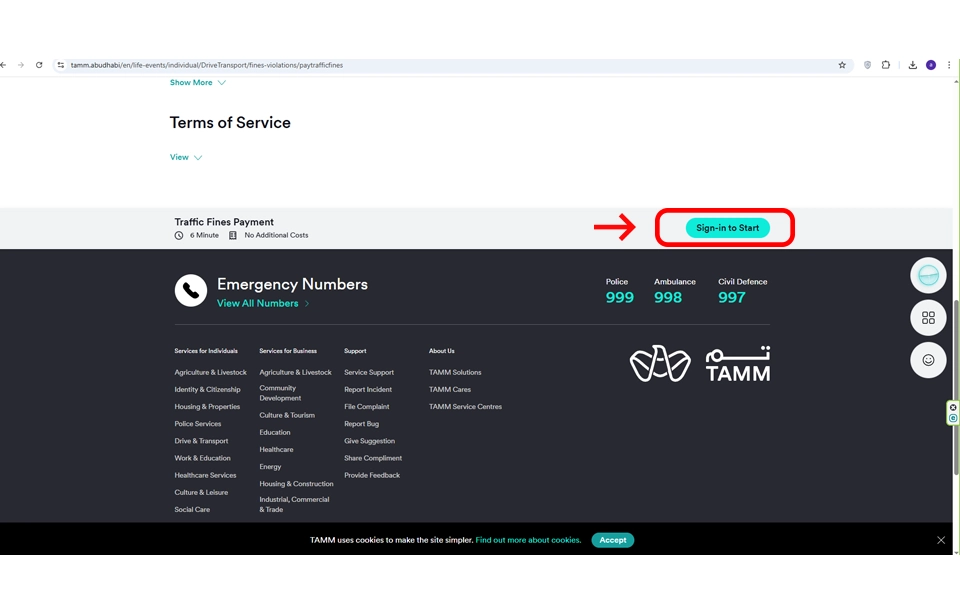The width and height of the screenshot is (960, 600).
Task: Open site information icon in address bar
Action: click(x=61, y=65)
